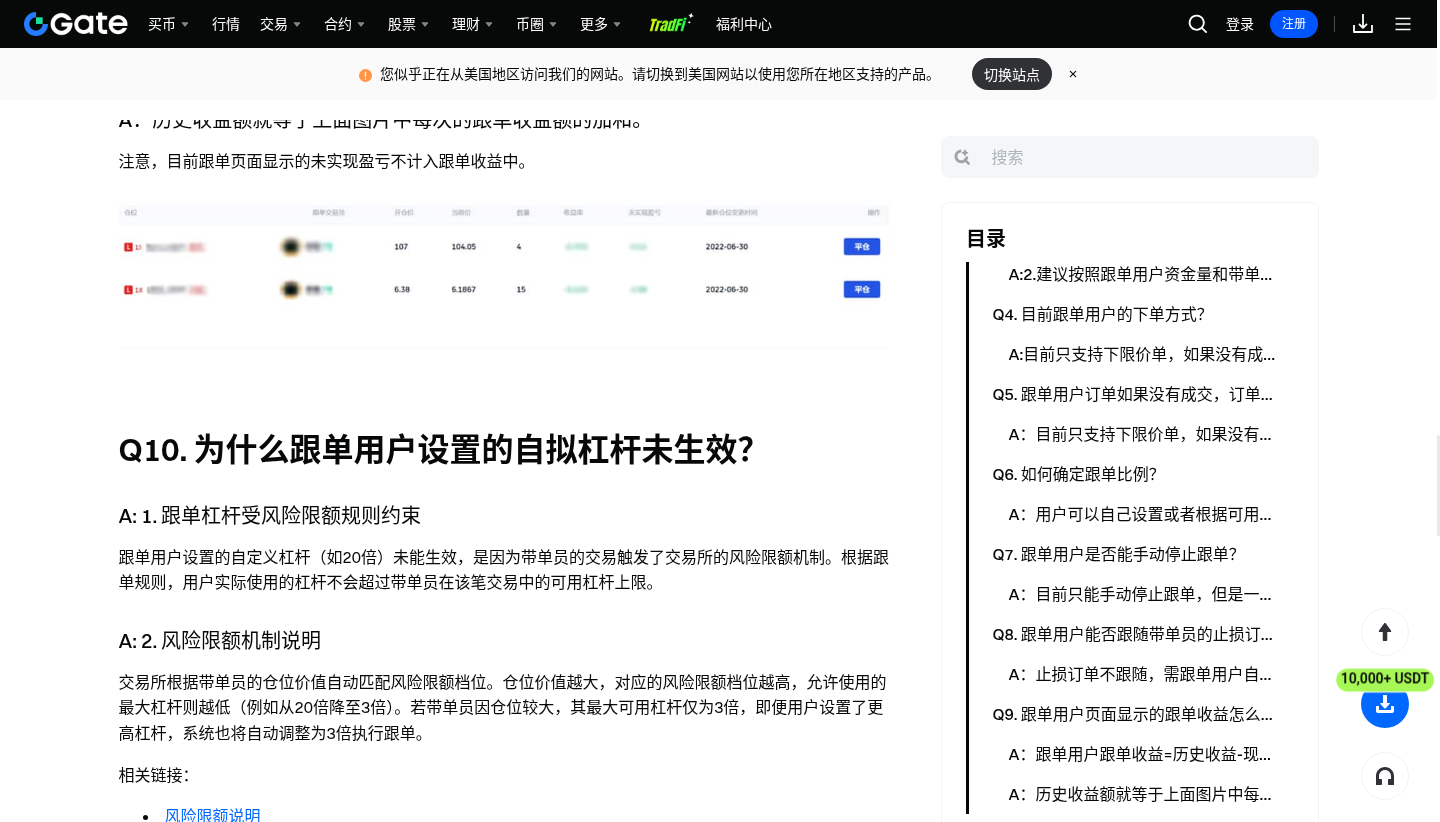Open TOC entry A:历史收益额就等于上面图片

click(1140, 794)
